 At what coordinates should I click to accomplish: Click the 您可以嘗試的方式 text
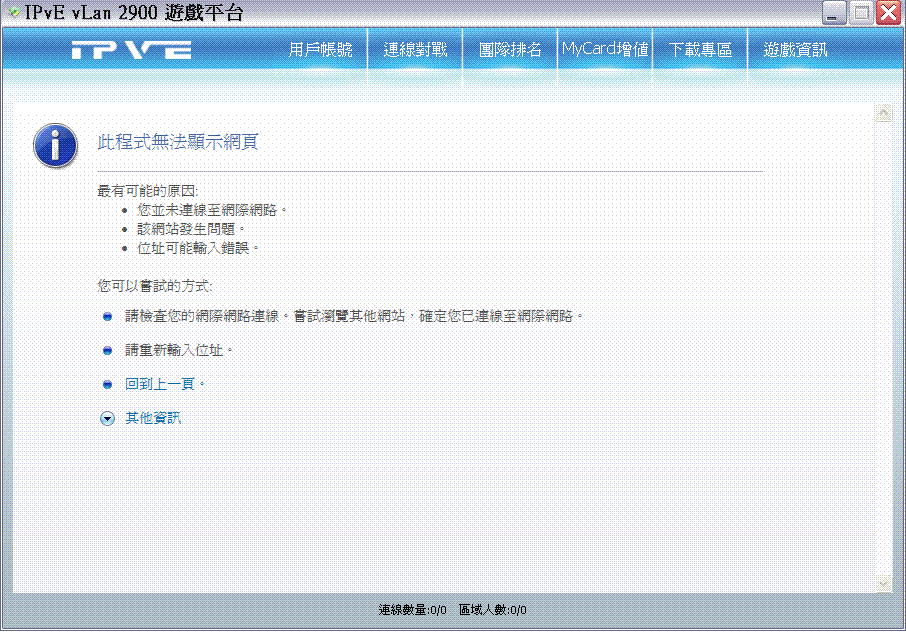click(x=154, y=286)
